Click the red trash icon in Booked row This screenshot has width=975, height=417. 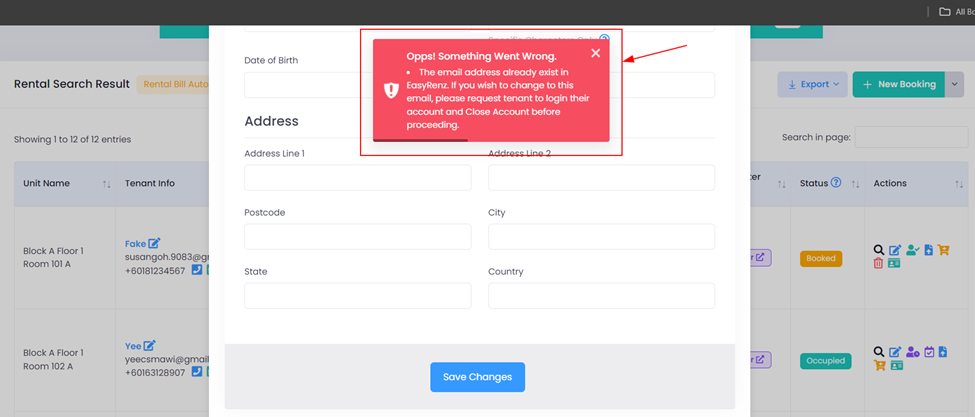[x=879, y=263]
